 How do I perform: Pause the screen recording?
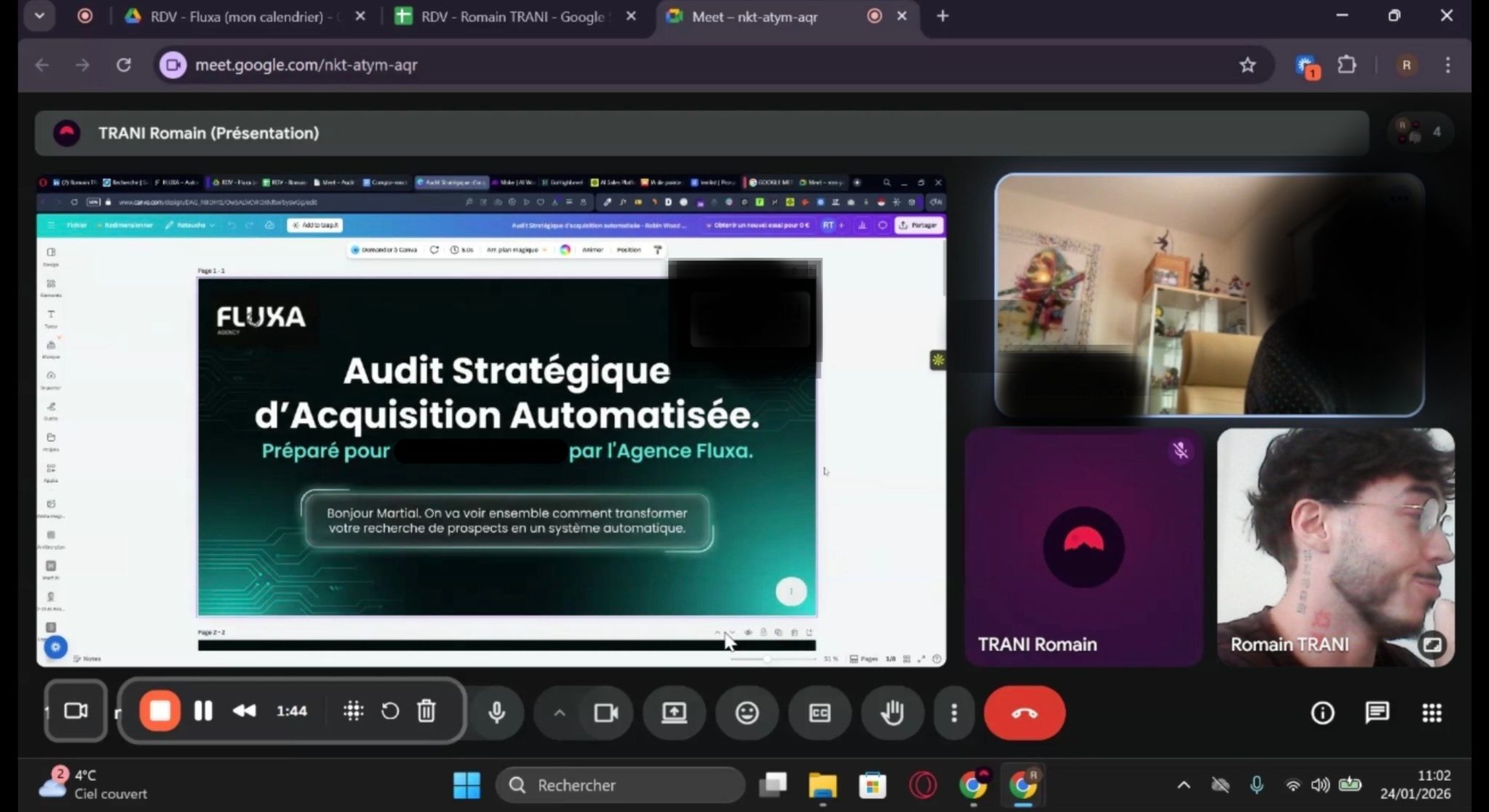click(204, 711)
